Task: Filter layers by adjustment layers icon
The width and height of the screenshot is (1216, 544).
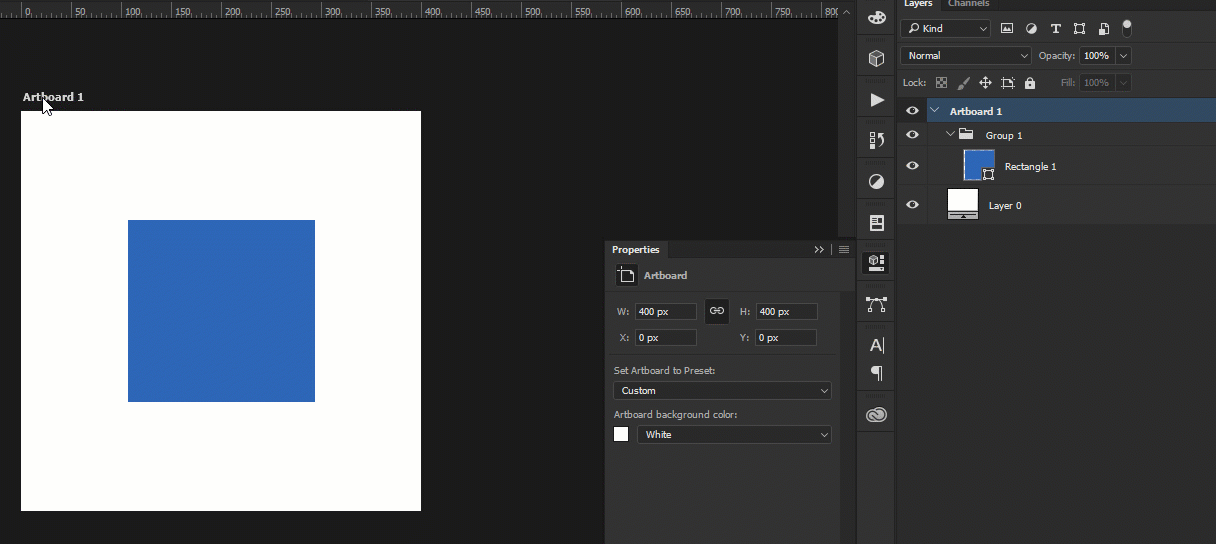Action: click(x=1031, y=29)
